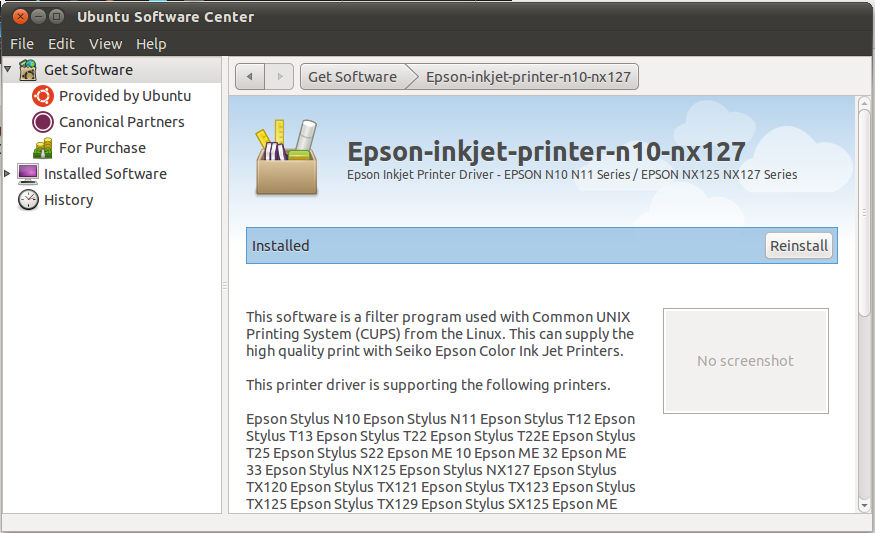This screenshot has width=875, height=533.
Task: Click the Epson-inkjet-printer-n10-nx127 breadcrumb
Action: click(528, 76)
